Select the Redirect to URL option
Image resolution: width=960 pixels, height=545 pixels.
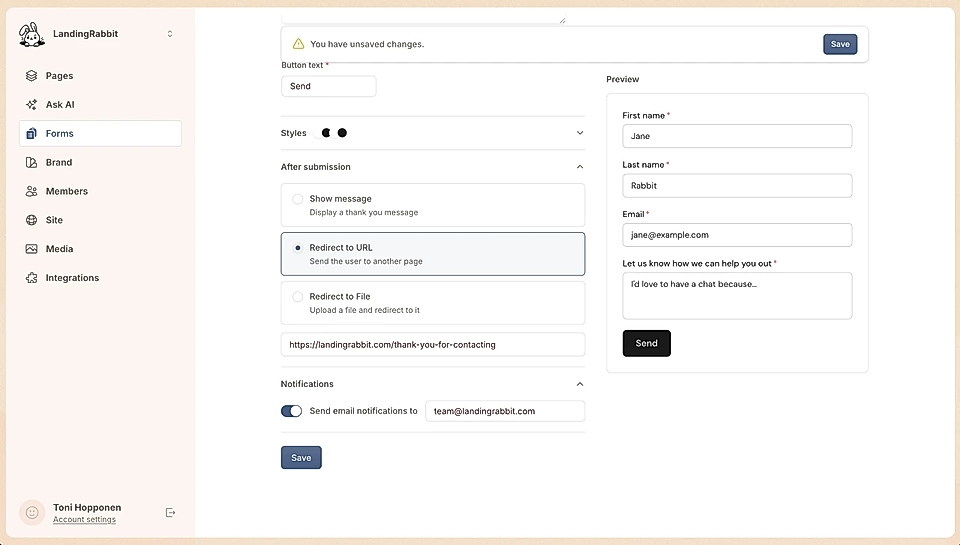pyautogui.click(x=433, y=254)
